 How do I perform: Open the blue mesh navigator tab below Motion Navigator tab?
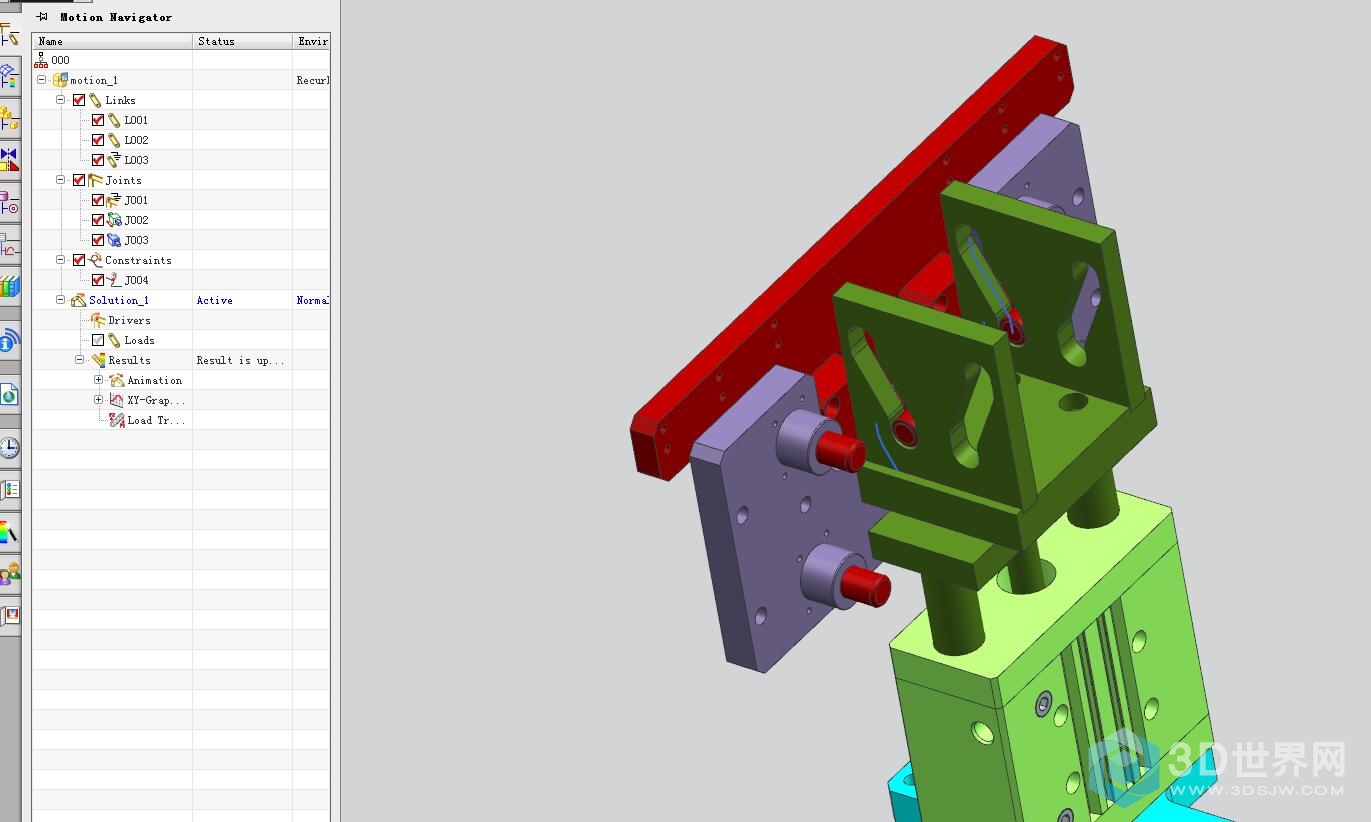click(x=9, y=77)
